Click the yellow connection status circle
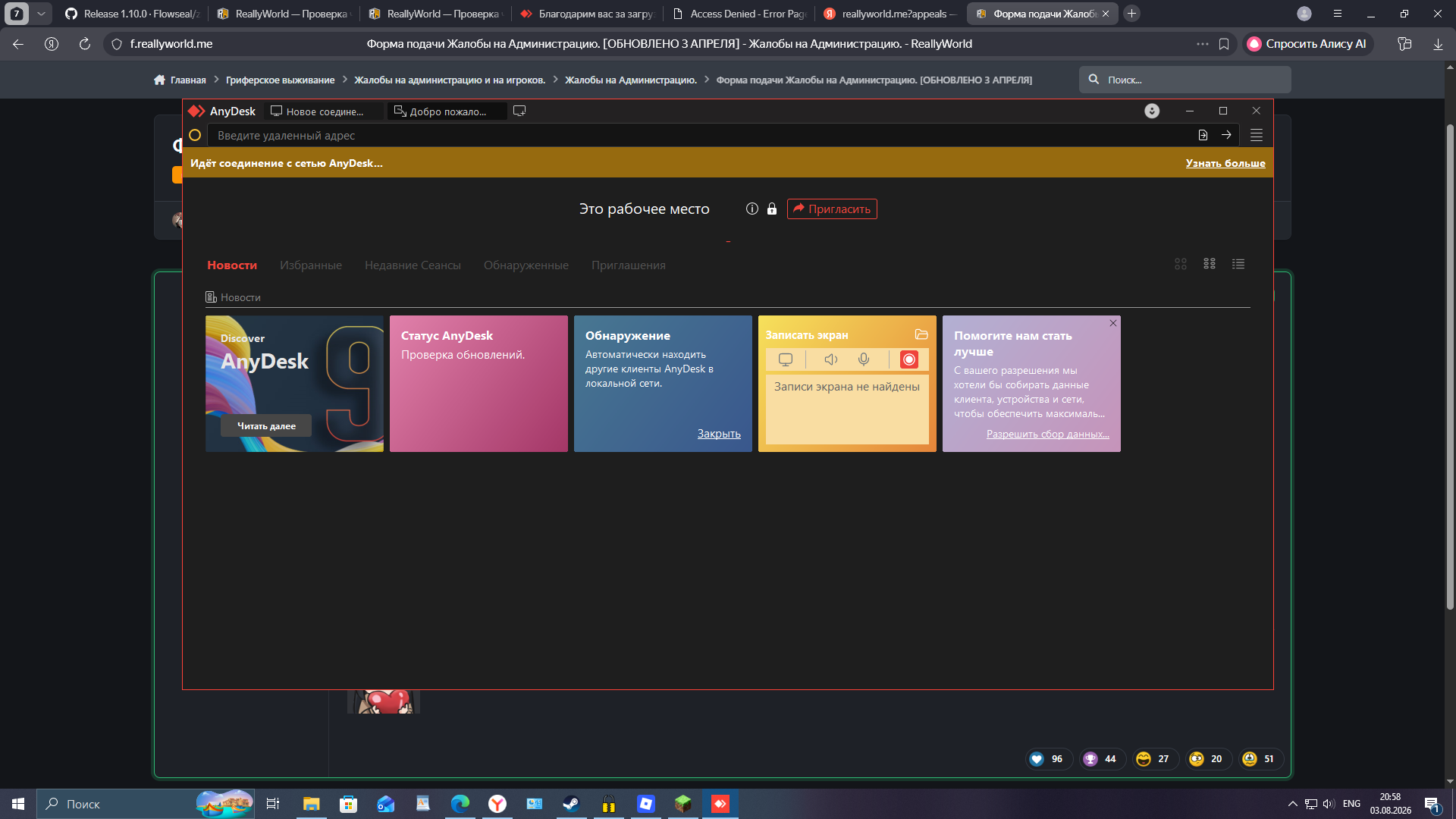 (195, 135)
